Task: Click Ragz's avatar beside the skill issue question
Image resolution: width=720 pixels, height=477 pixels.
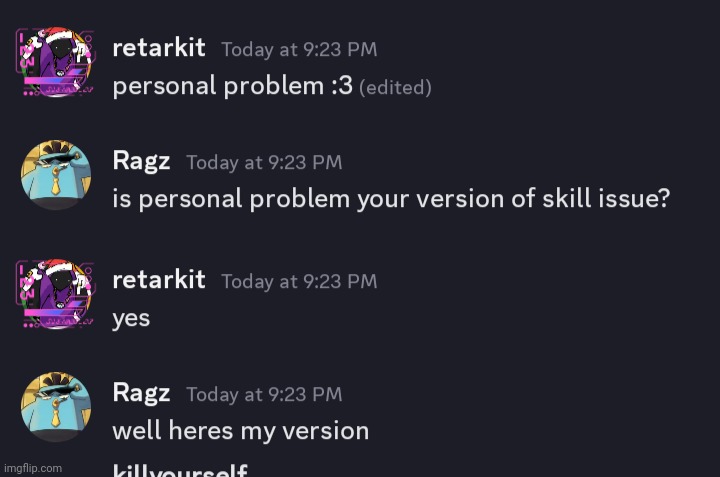Action: pyautogui.click(x=56, y=175)
